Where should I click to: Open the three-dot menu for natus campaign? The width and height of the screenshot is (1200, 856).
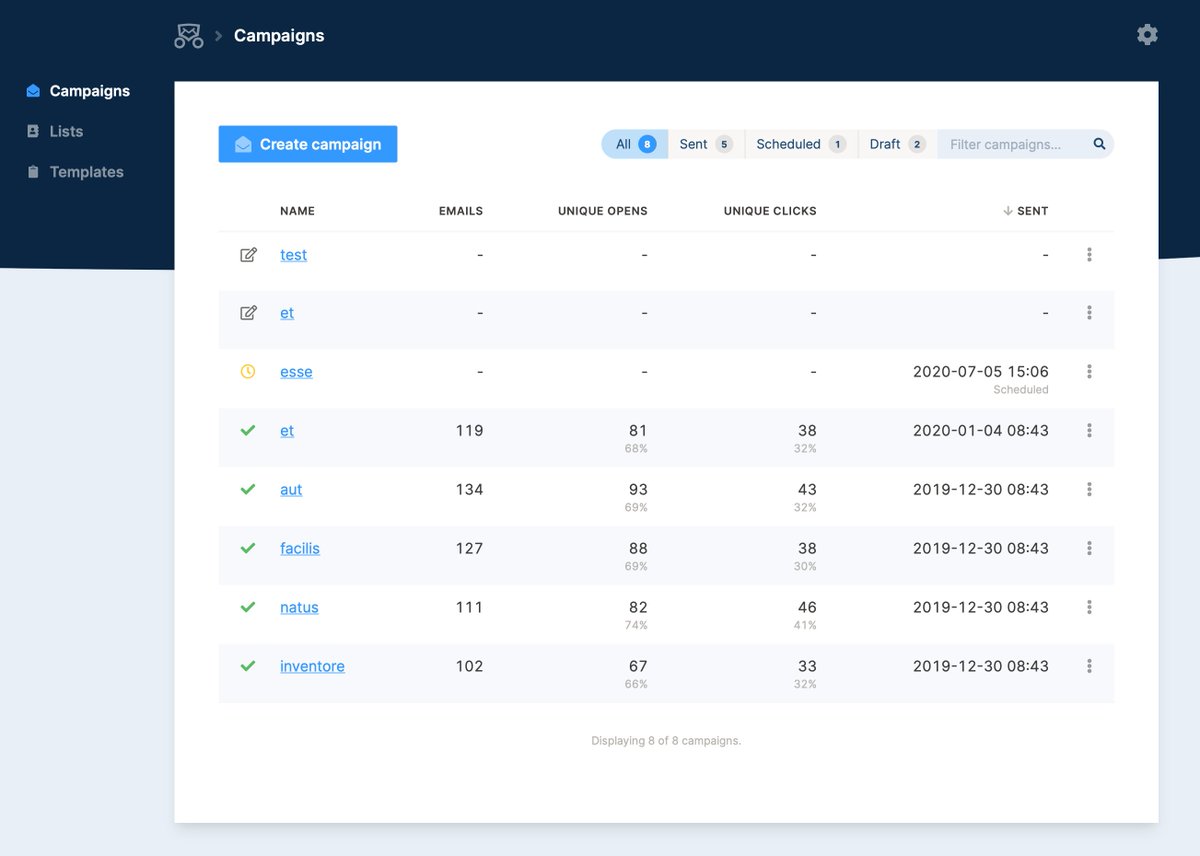tap(1089, 607)
